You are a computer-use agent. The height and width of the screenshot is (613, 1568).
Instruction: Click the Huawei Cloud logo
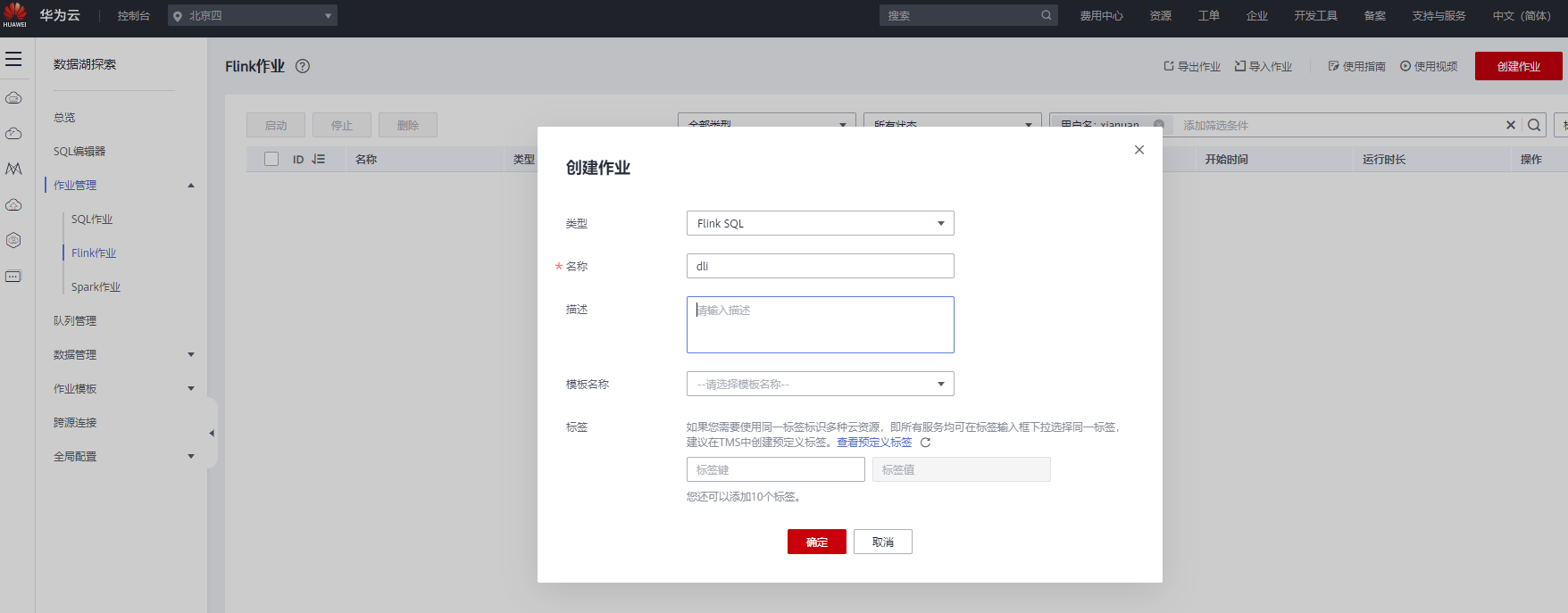15,14
